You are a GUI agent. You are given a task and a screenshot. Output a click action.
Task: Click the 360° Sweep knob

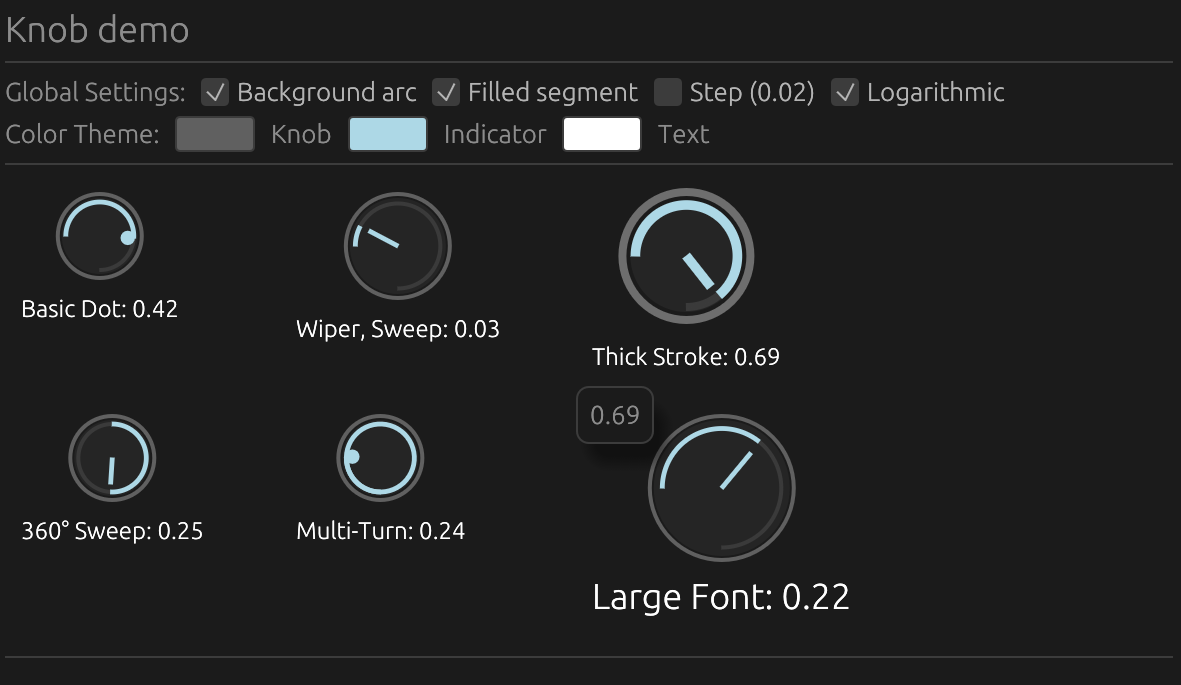[112, 457]
